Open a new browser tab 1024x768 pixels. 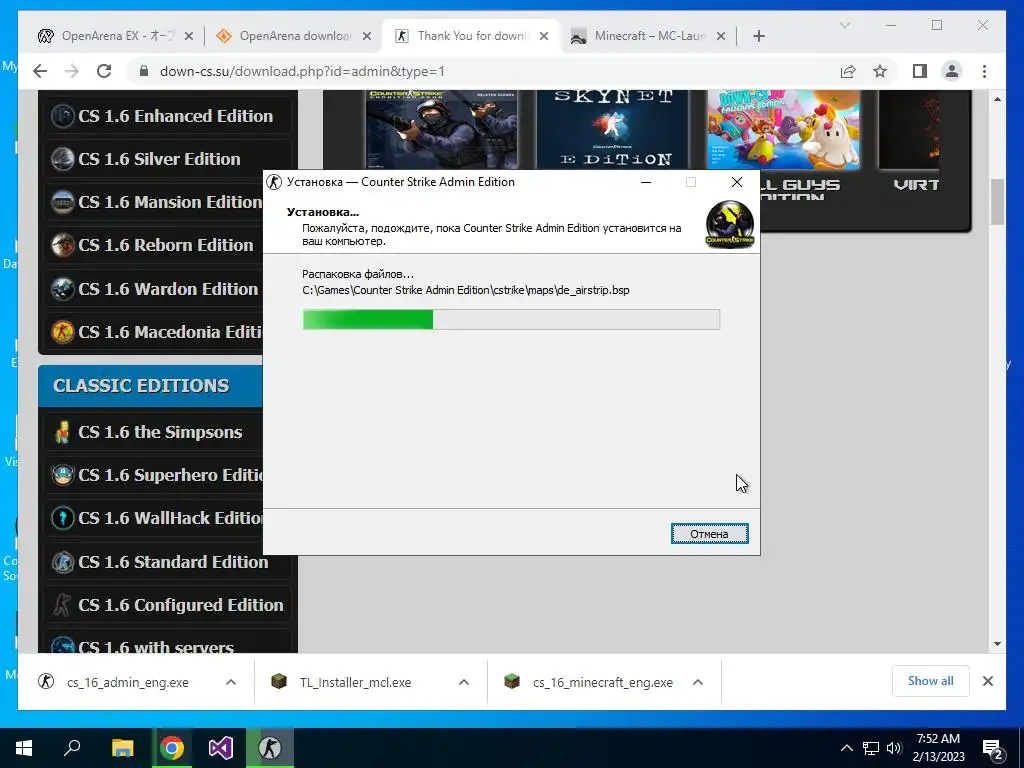[758, 36]
